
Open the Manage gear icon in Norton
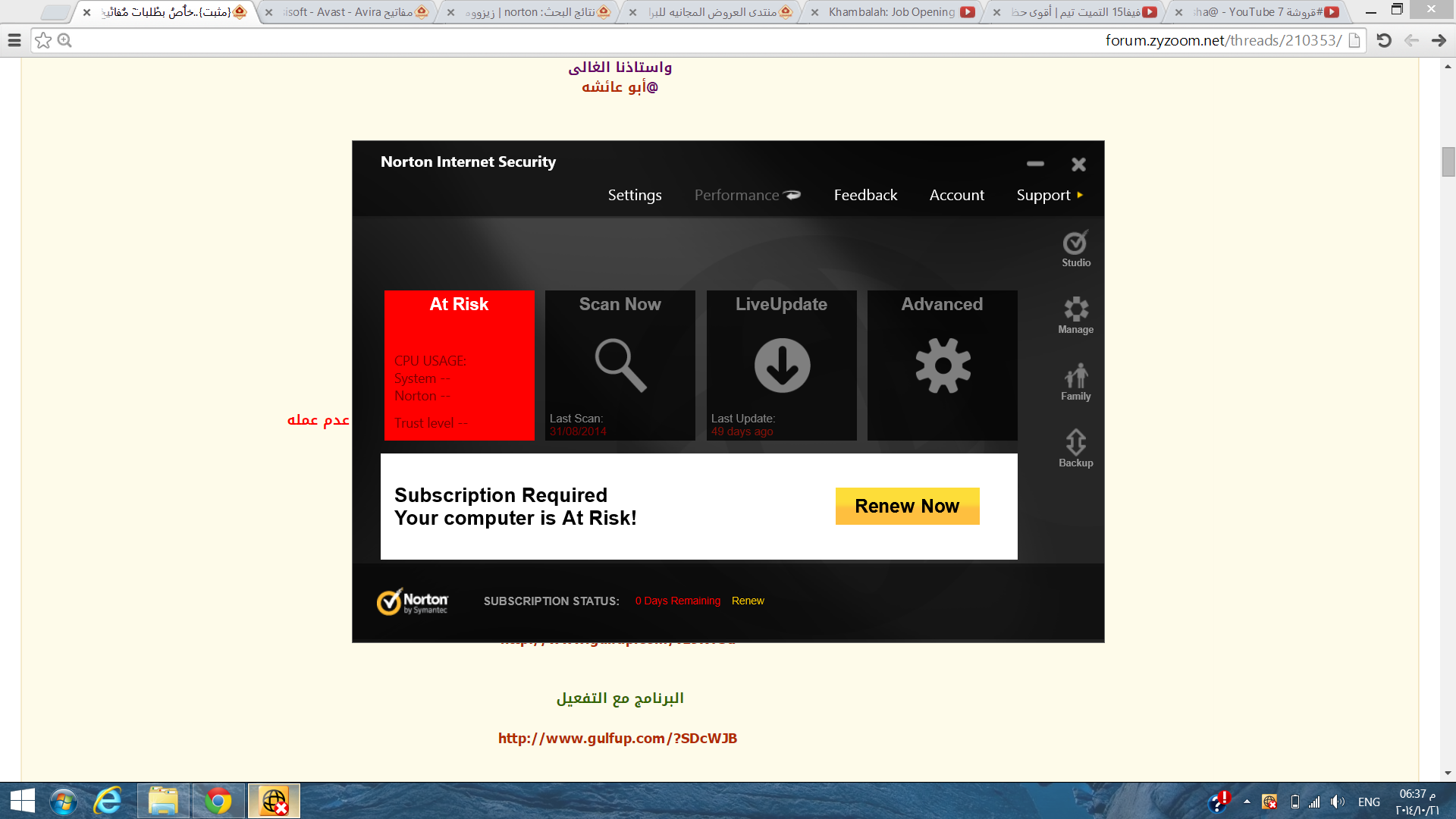pyautogui.click(x=1075, y=315)
